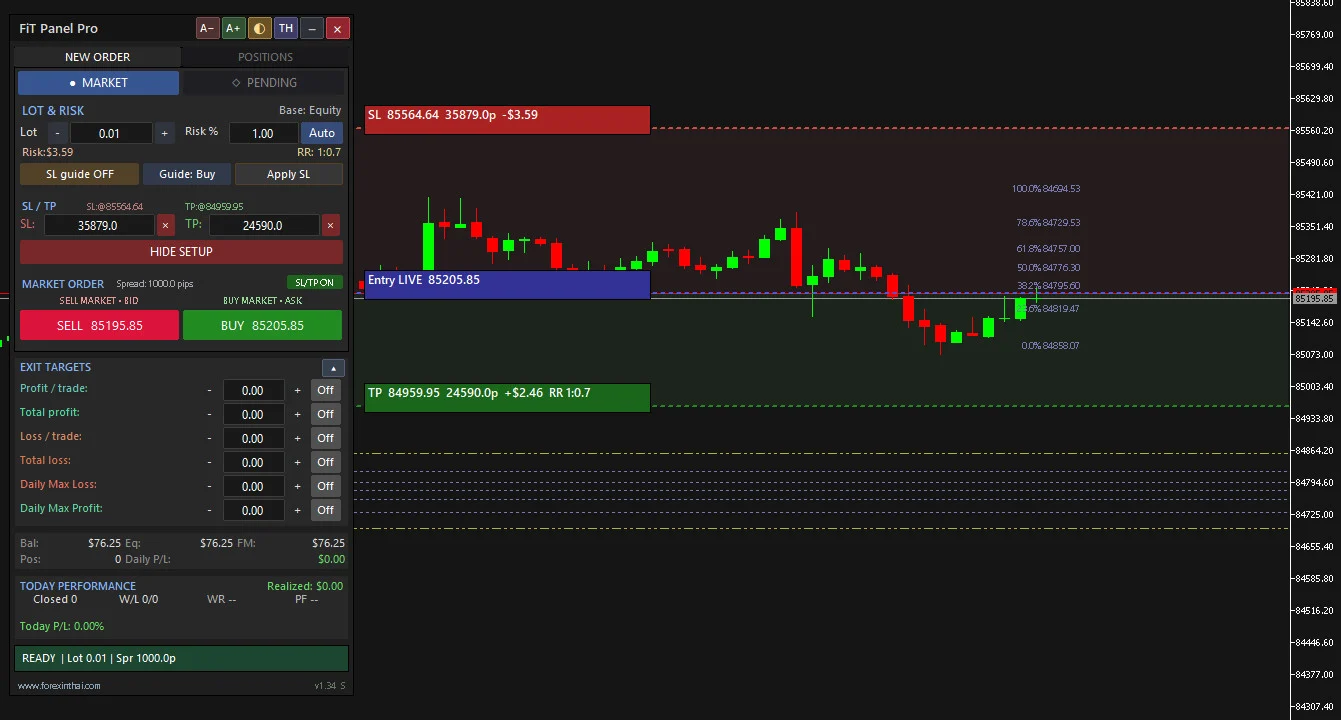The height and width of the screenshot is (720, 1341).
Task: Select the green TP line label on chart
Action: coord(507,398)
